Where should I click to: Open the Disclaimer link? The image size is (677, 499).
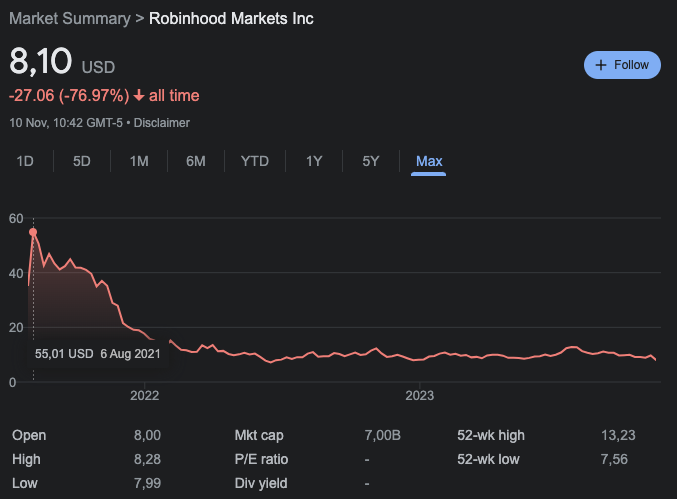pyautogui.click(x=161, y=123)
